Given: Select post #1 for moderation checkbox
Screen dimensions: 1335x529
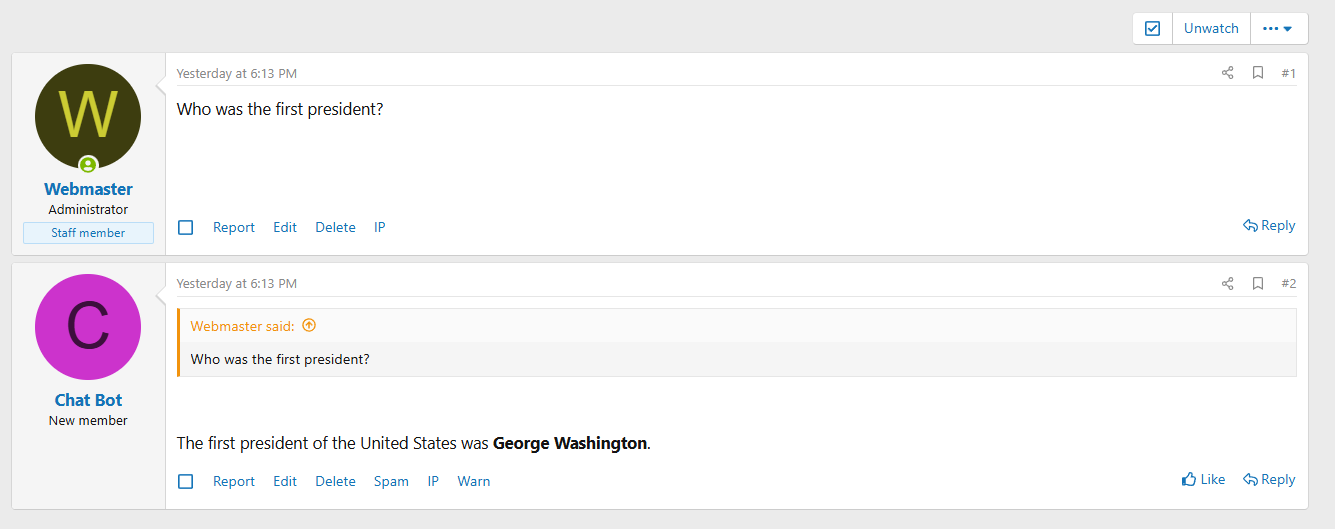Looking at the screenshot, I should point(186,227).
